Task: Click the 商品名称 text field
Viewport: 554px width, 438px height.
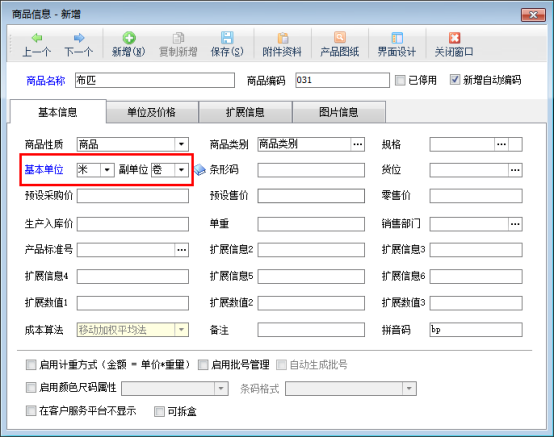Action: coord(155,80)
